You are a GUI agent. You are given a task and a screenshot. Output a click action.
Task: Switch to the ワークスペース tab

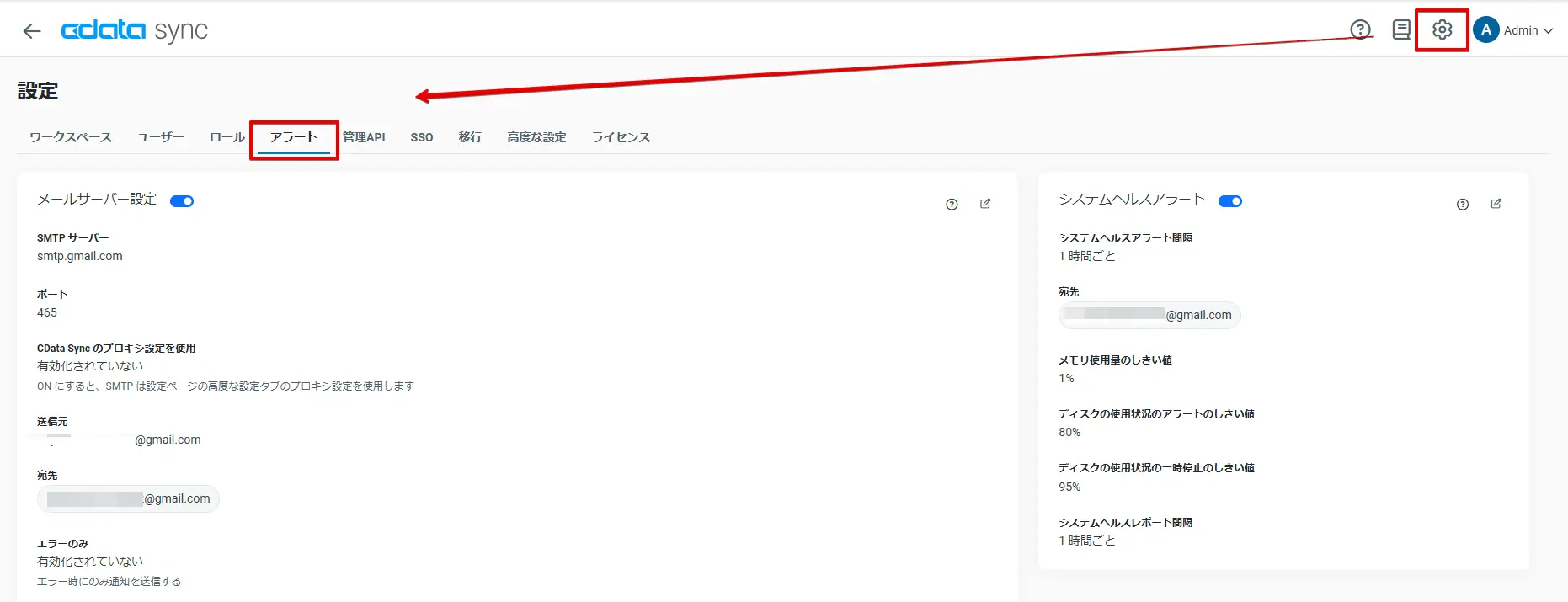point(71,137)
